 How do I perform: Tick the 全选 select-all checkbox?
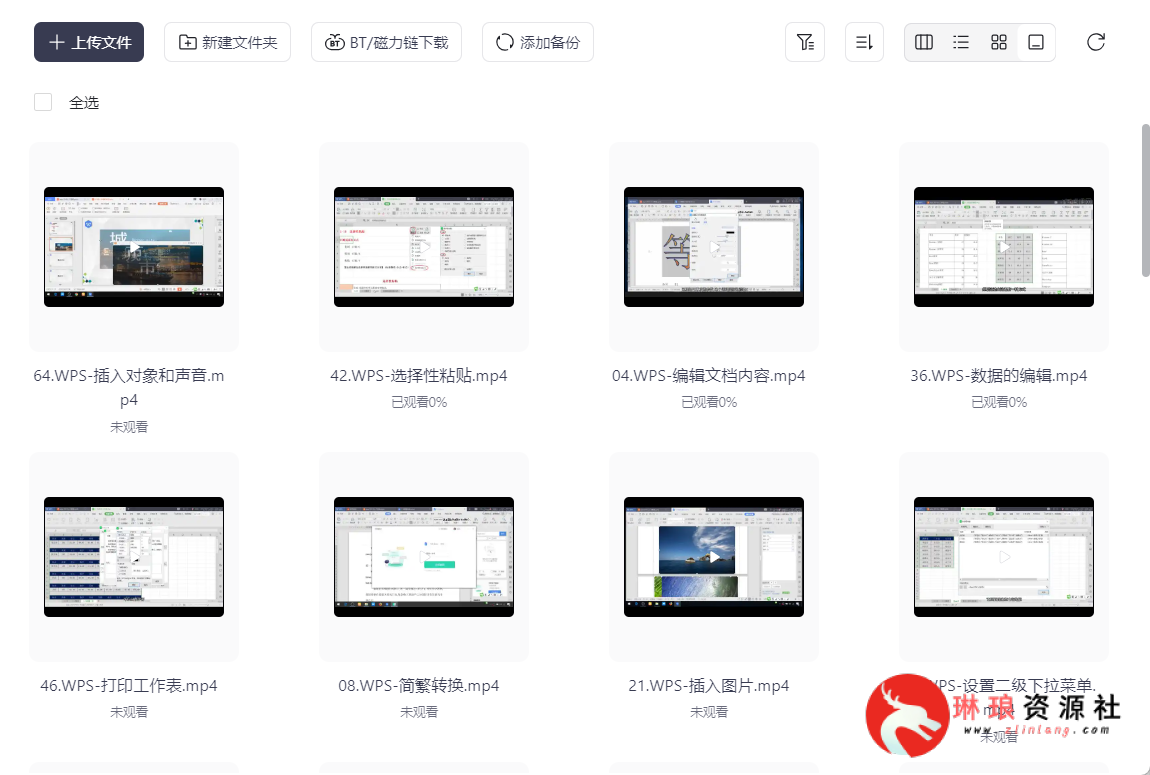pyautogui.click(x=43, y=102)
